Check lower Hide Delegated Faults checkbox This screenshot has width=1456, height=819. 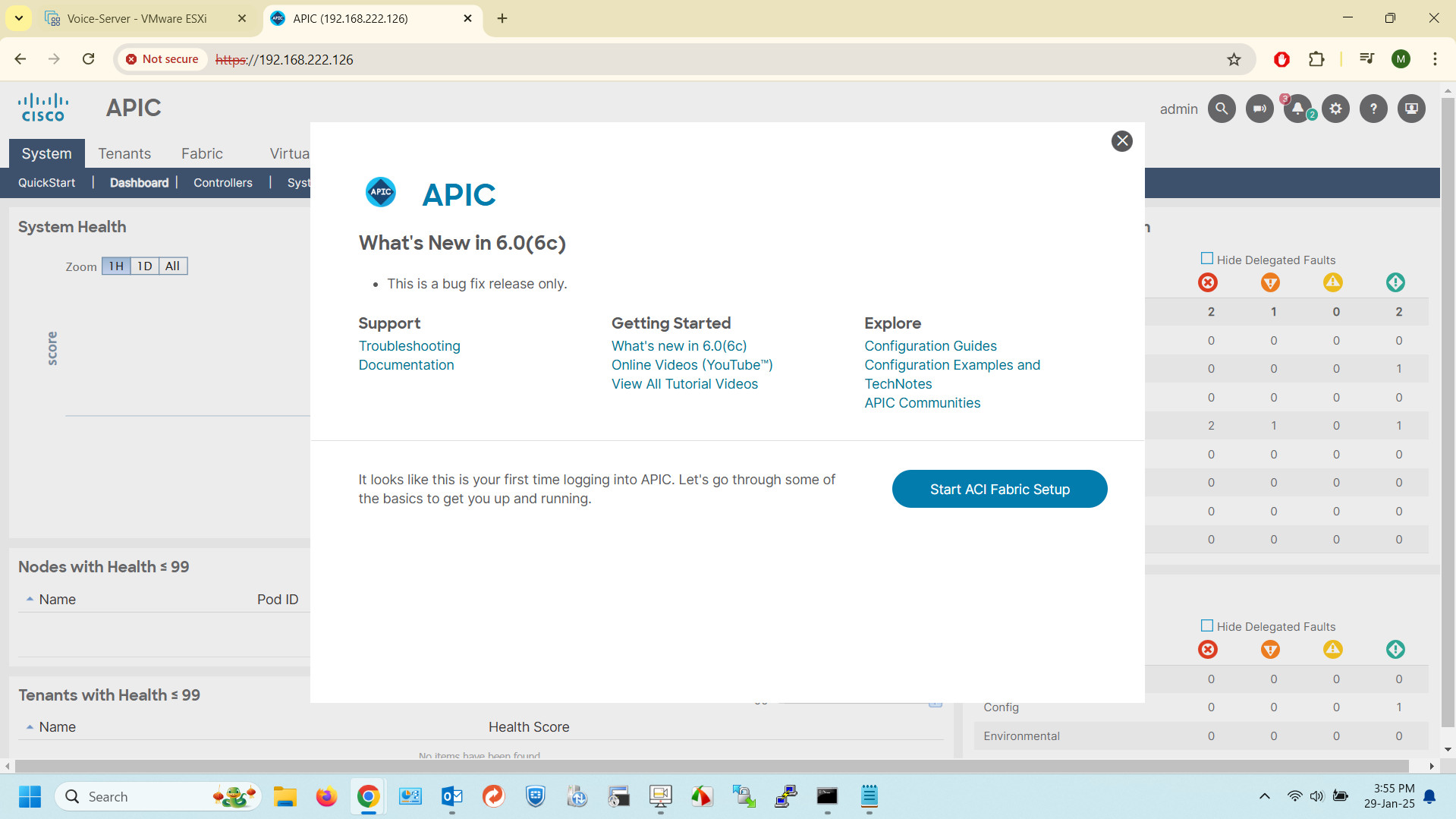1206,625
